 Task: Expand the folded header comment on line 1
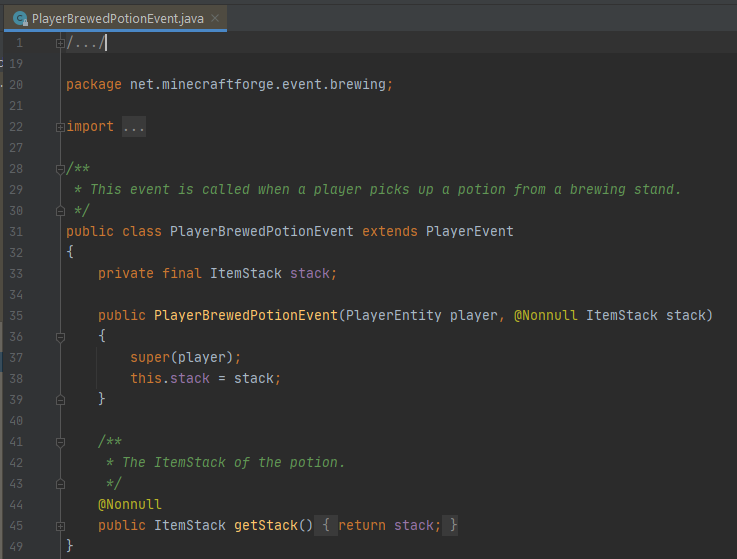coord(60,43)
